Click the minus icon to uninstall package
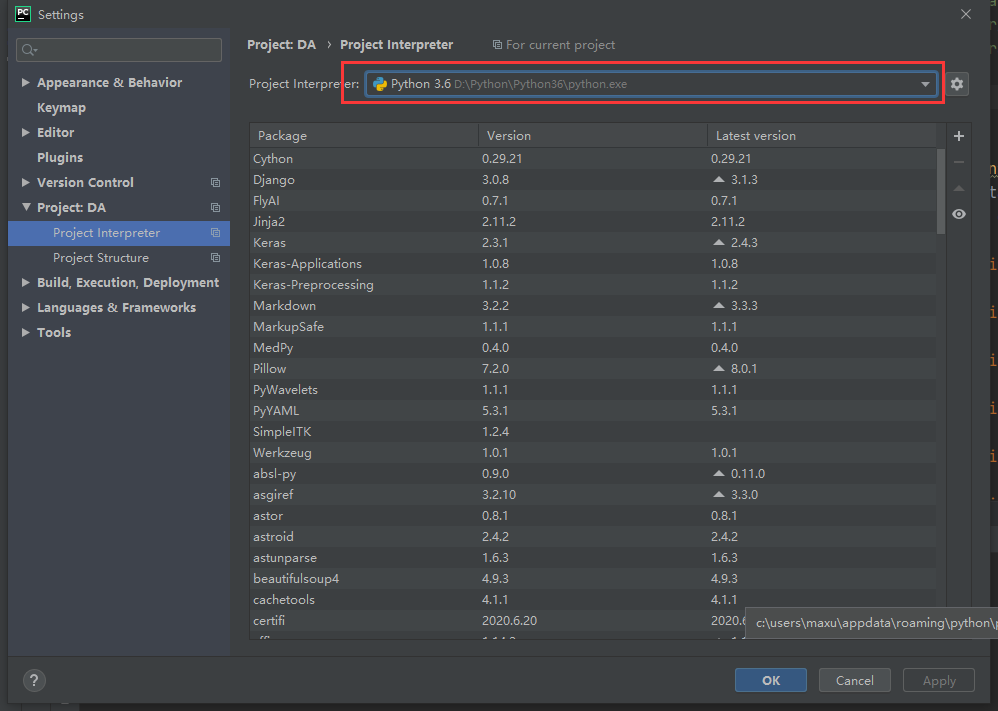The width and height of the screenshot is (998, 711). [x=959, y=162]
